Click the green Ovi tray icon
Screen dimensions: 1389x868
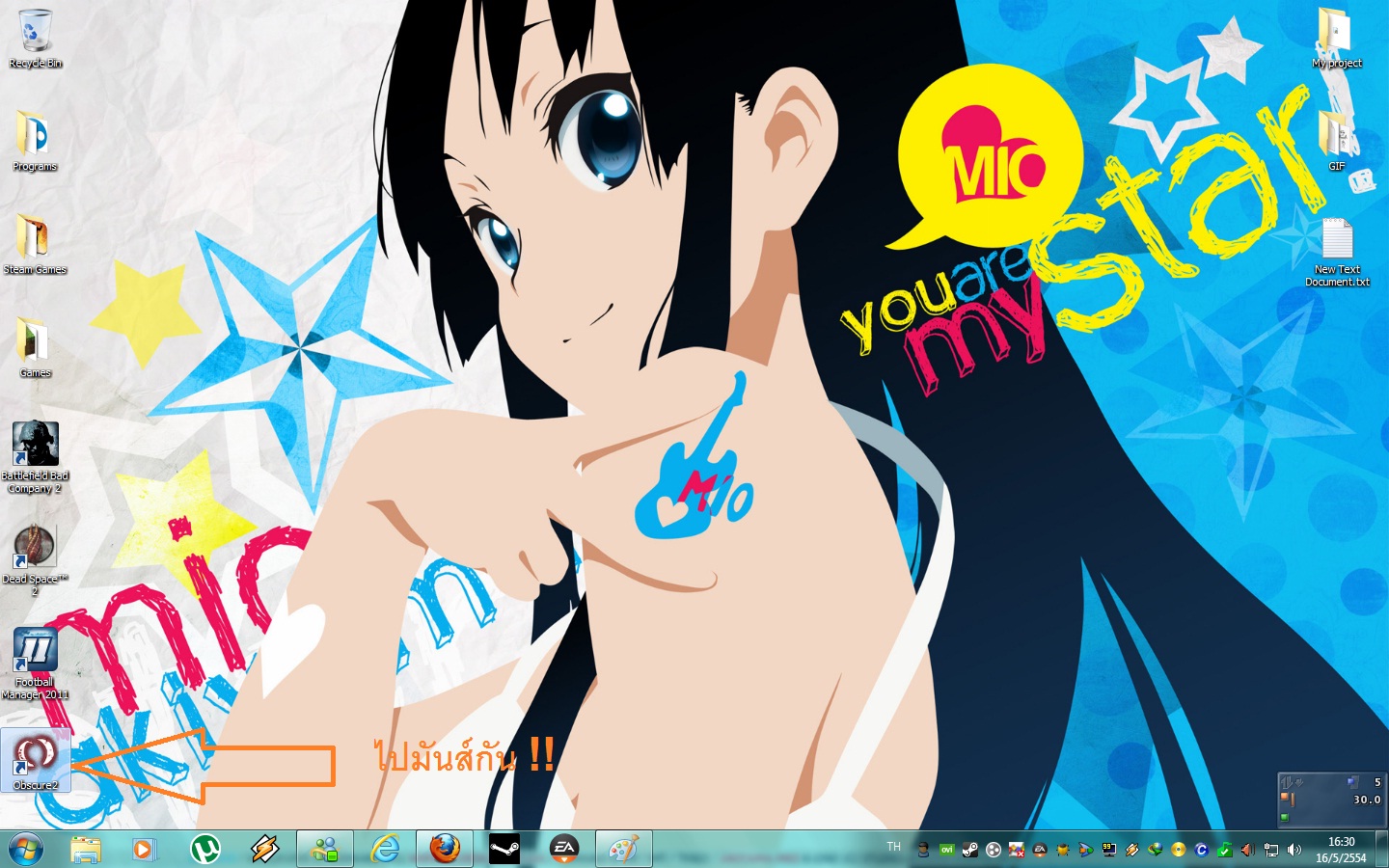946,850
